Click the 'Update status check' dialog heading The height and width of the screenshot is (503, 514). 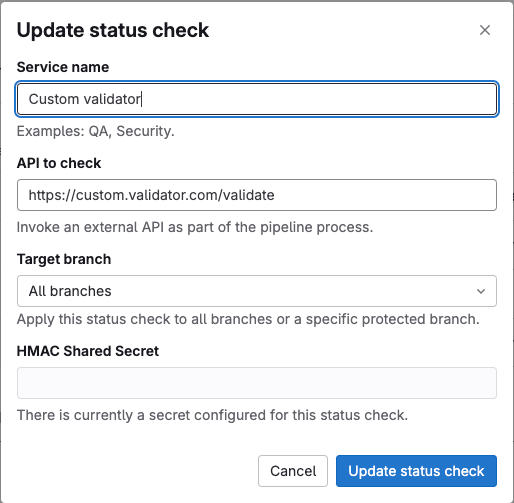tap(113, 30)
